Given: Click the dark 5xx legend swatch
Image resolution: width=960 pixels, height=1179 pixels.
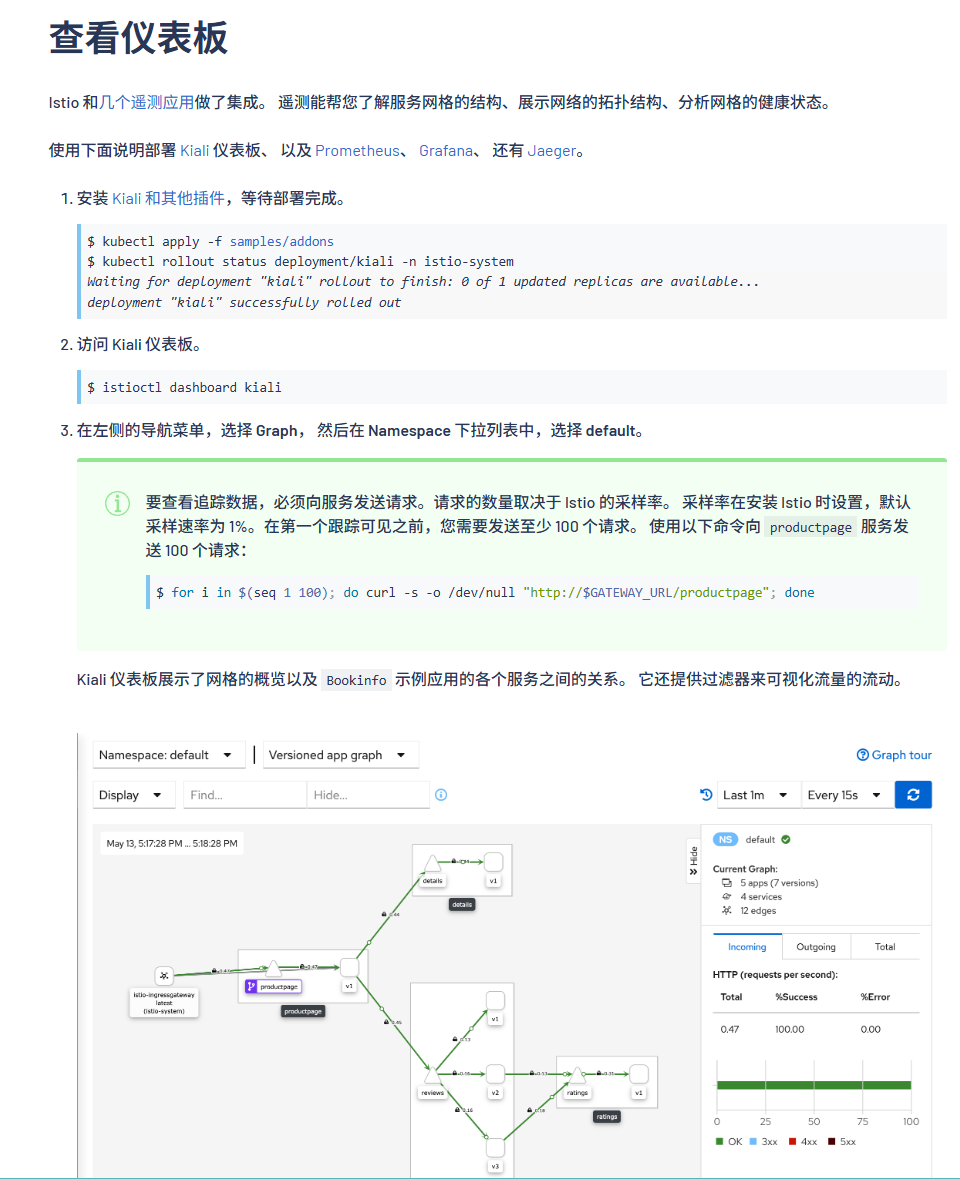Looking at the screenshot, I should 831,1141.
